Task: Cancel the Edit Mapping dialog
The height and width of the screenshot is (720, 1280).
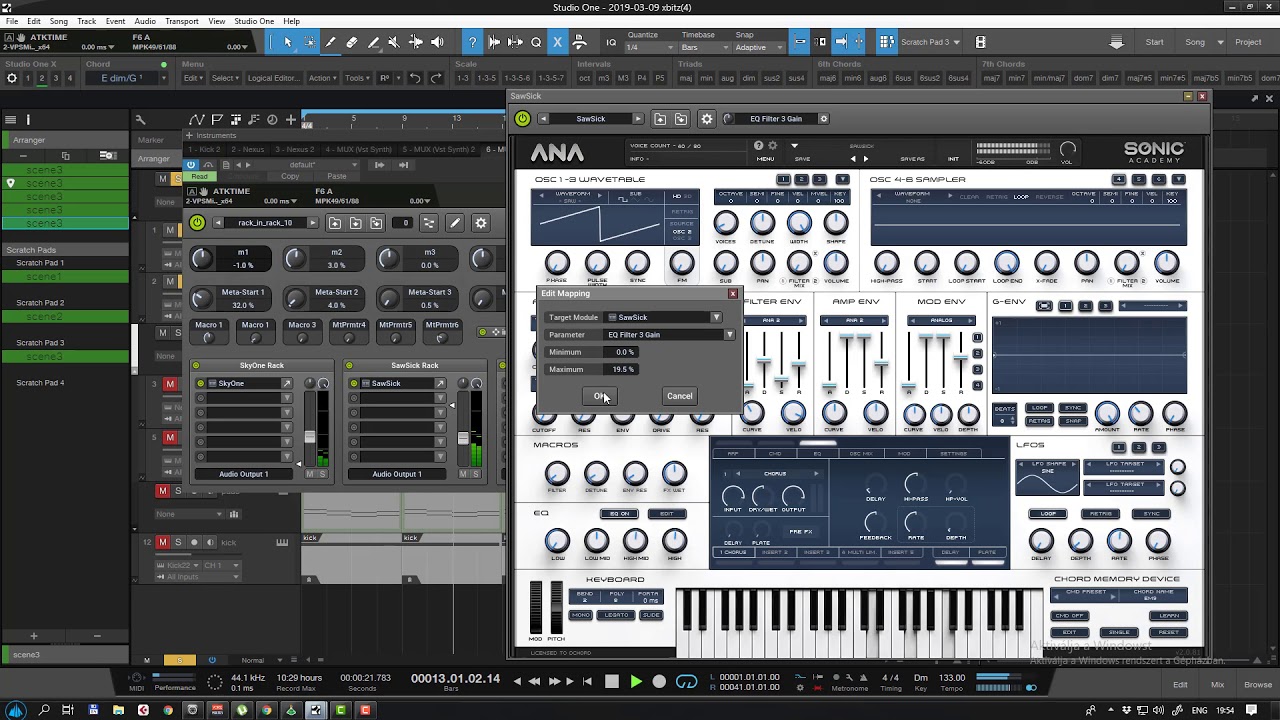Action: tap(679, 396)
